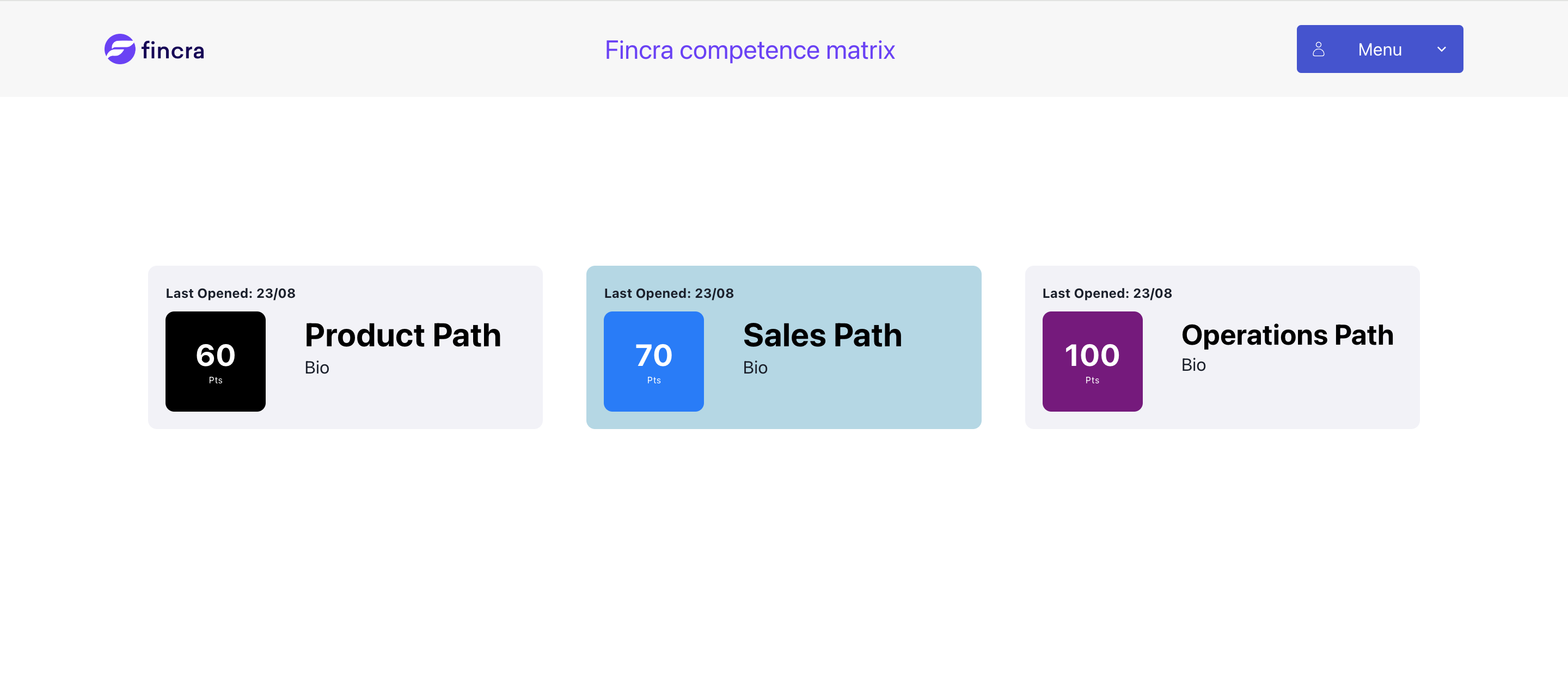The image size is (1568, 673).
Task: Click the purple 100 Pts badge
Action: point(1092,362)
